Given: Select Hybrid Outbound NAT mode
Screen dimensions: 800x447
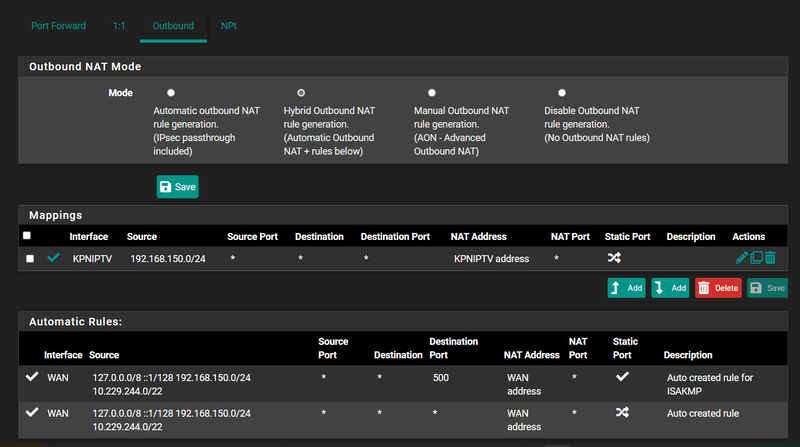Looking at the screenshot, I should click(x=301, y=93).
